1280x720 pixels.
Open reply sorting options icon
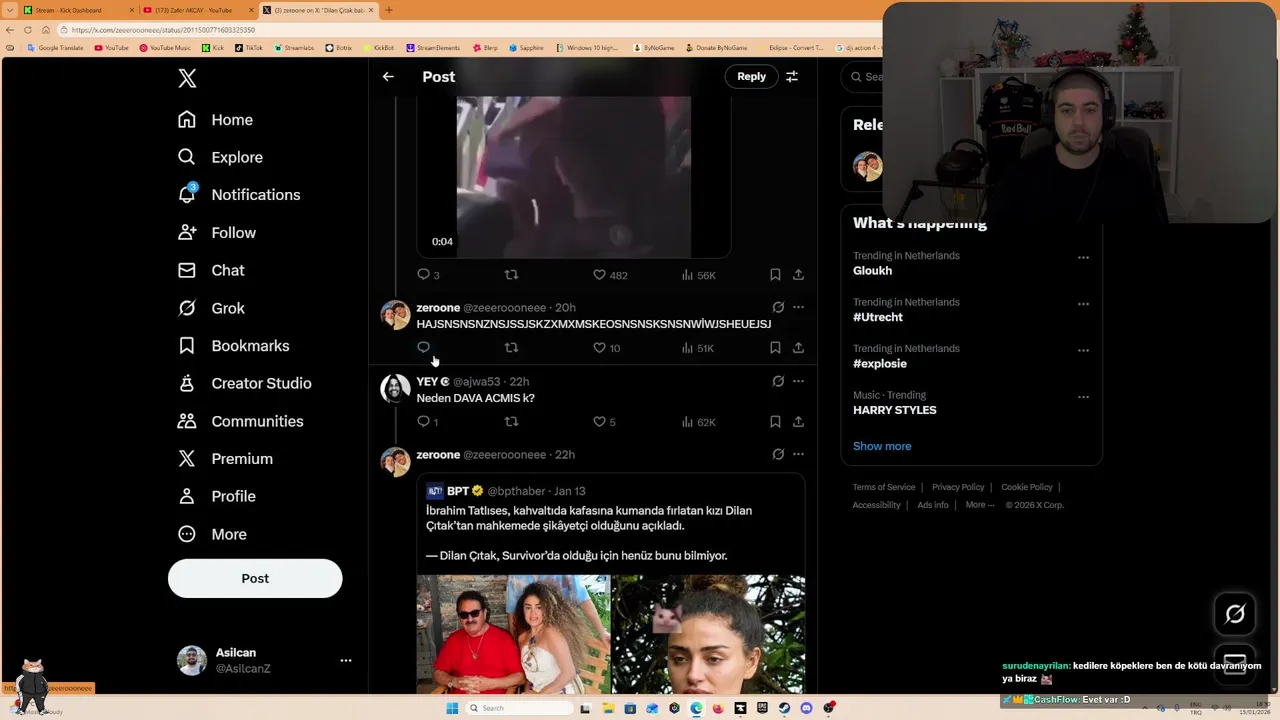[792, 76]
